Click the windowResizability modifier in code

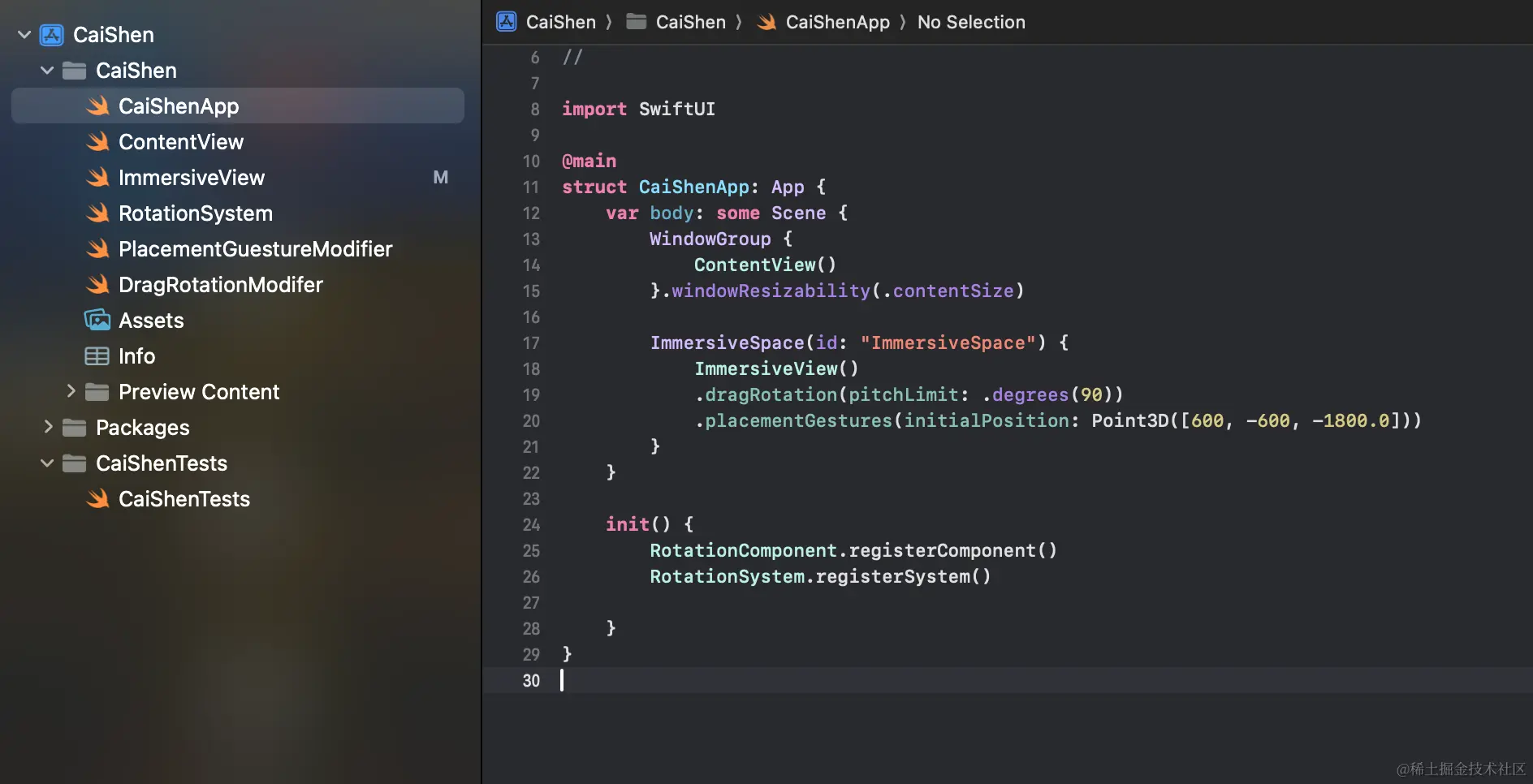pyautogui.click(x=771, y=291)
